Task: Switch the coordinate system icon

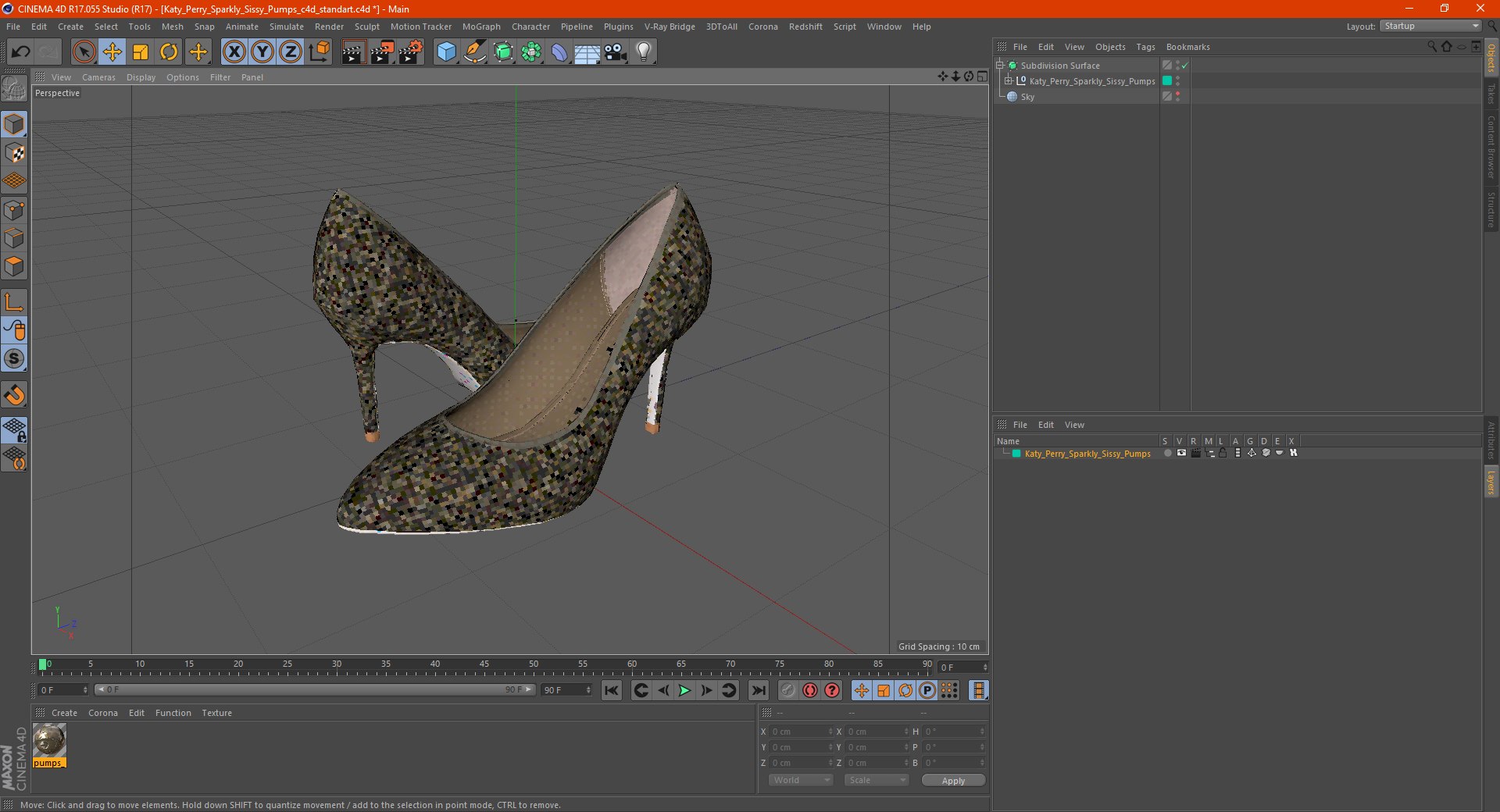Action: click(x=319, y=52)
